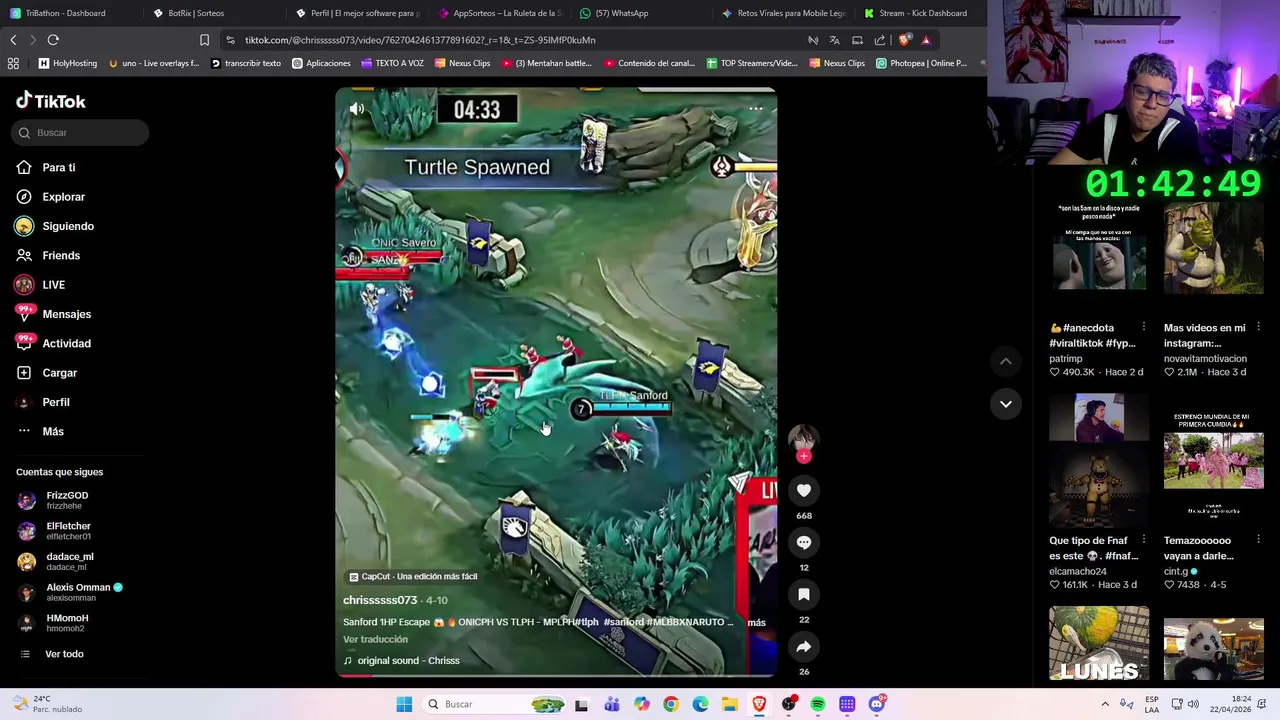
Task: Open Spotify from the taskbar
Action: tap(817, 704)
